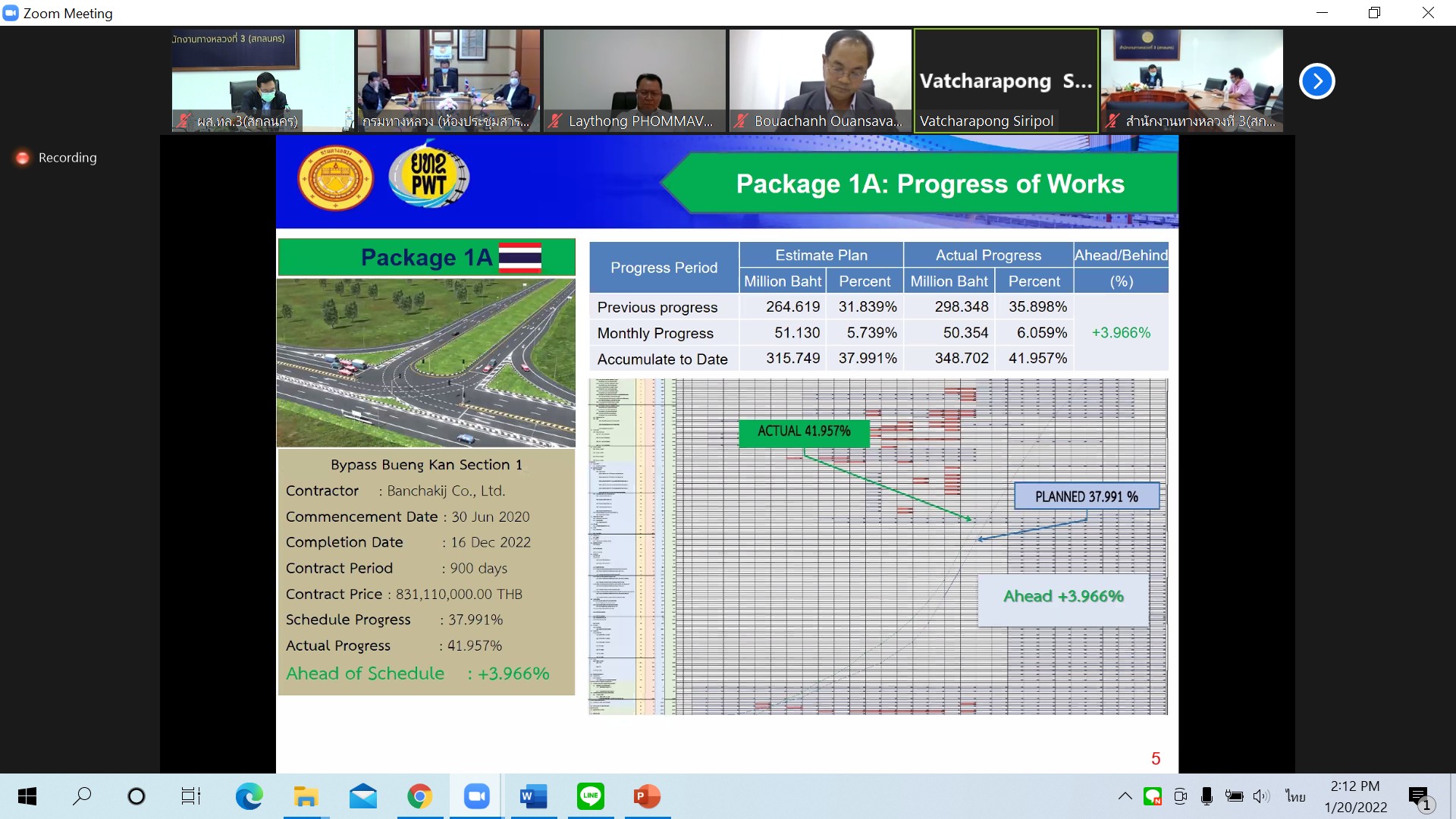1456x819 pixels.
Task: Select Vatcharapong Siripol video tile
Action: click(1006, 80)
